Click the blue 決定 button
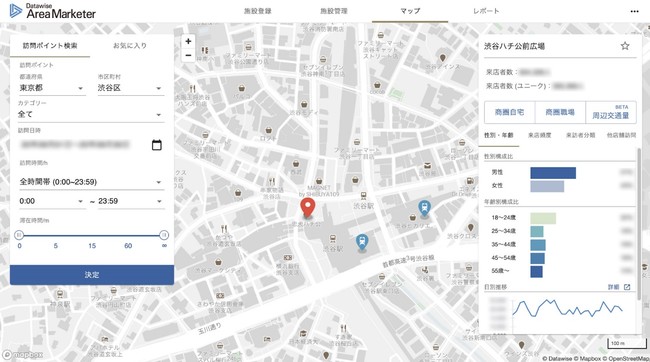 [x=92, y=275]
